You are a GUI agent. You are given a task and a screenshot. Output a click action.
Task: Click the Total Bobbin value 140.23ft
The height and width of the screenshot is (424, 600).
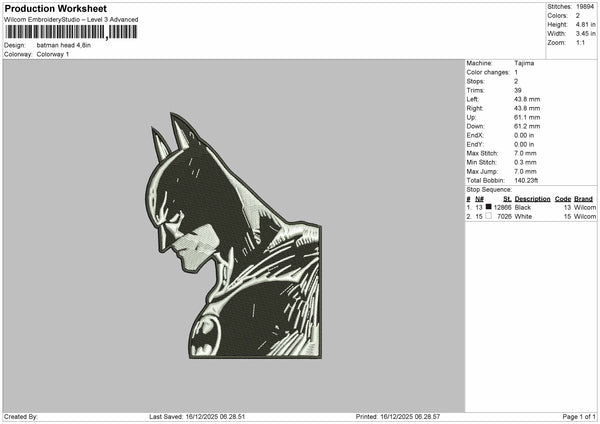pyautogui.click(x=526, y=181)
